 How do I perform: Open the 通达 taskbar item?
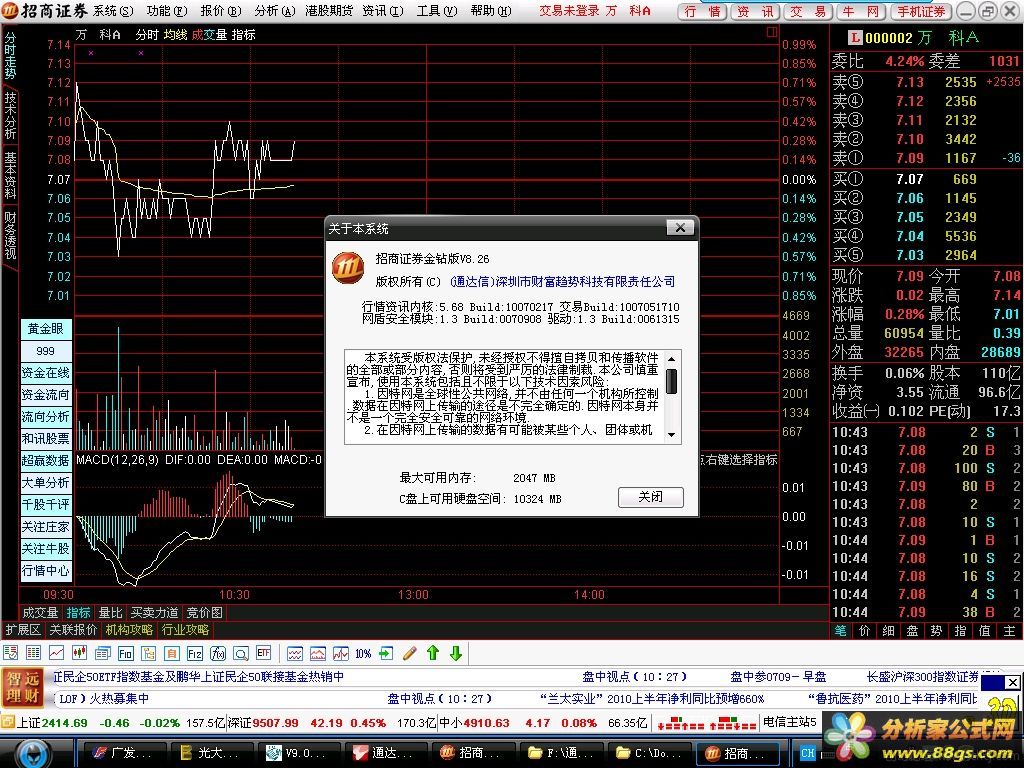[x=385, y=753]
